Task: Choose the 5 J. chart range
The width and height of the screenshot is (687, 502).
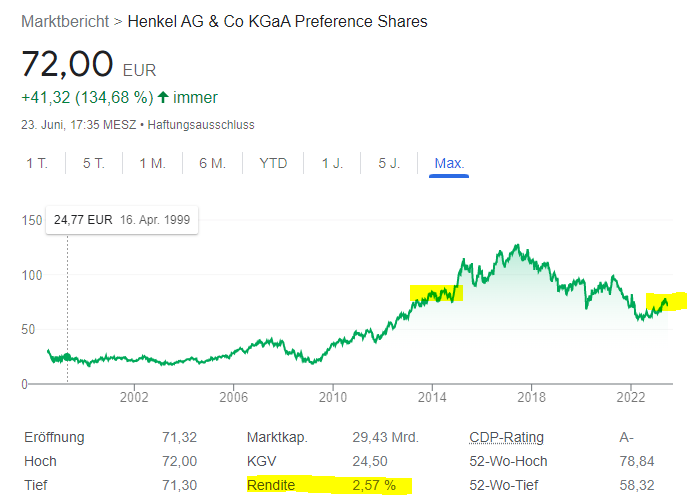Action: (x=389, y=163)
